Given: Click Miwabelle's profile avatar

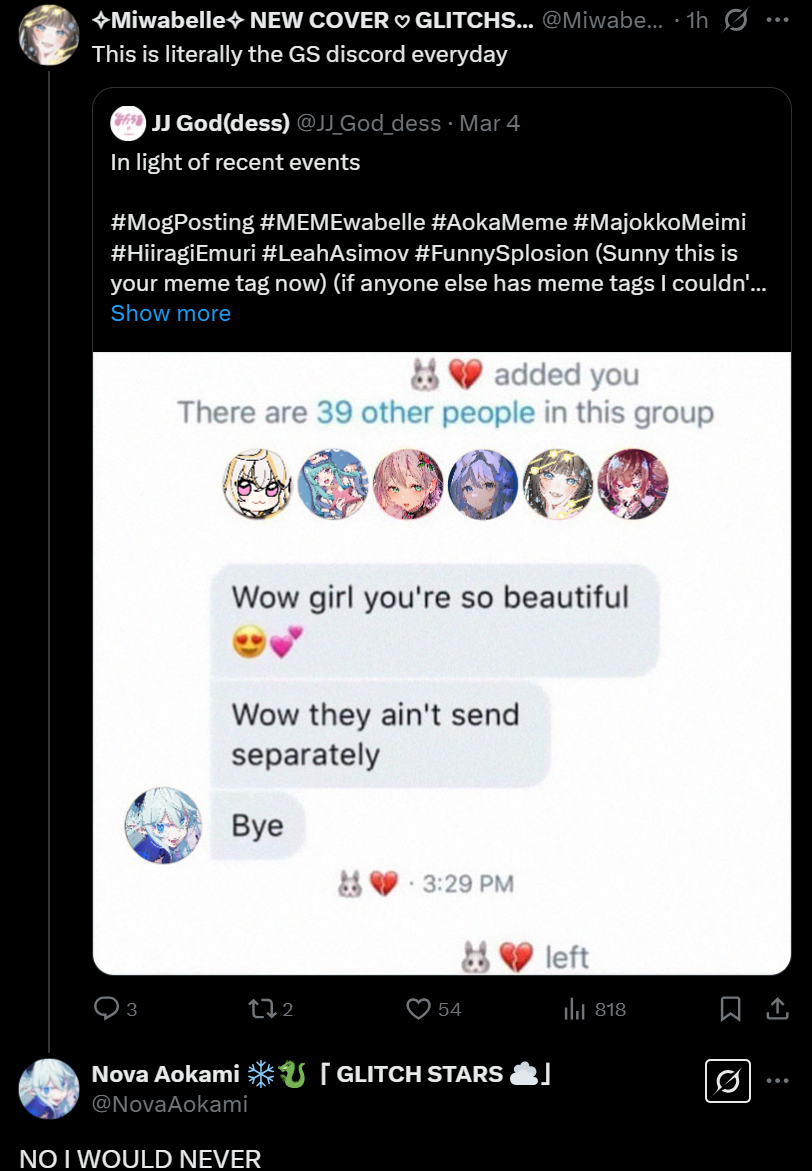Looking at the screenshot, I should pos(49,34).
